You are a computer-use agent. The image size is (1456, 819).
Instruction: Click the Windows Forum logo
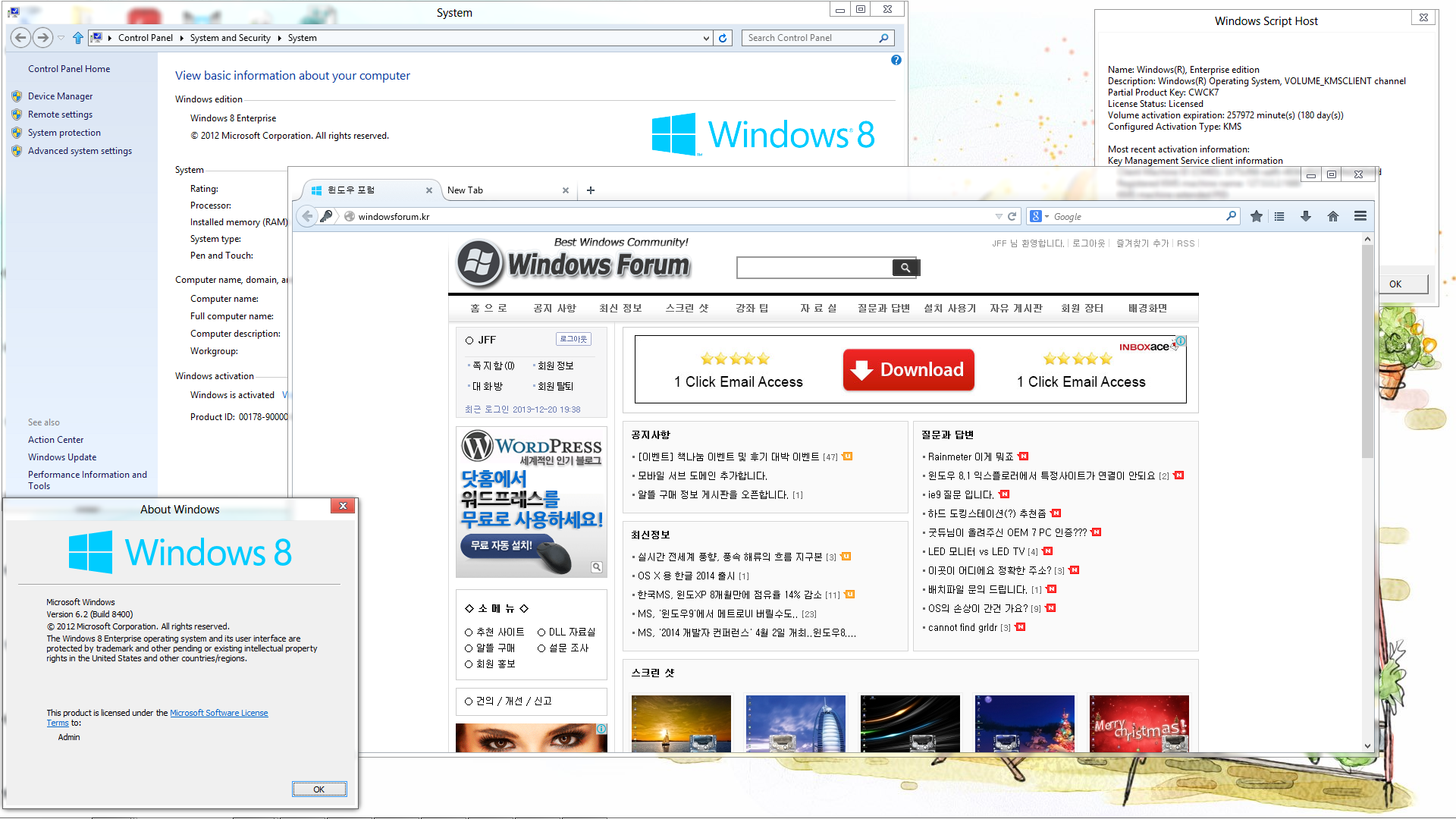pyautogui.click(x=573, y=263)
